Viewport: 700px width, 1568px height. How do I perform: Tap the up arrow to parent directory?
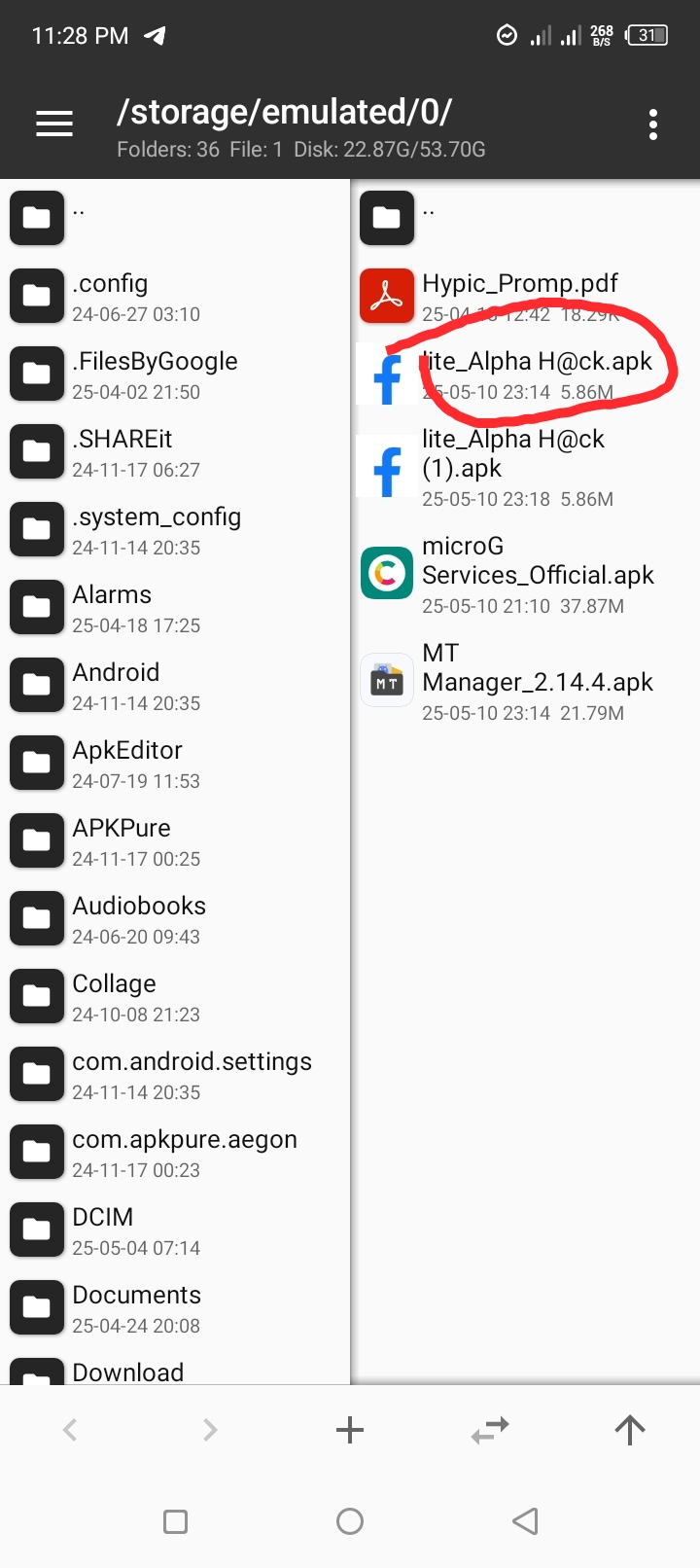tap(630, 1429)
